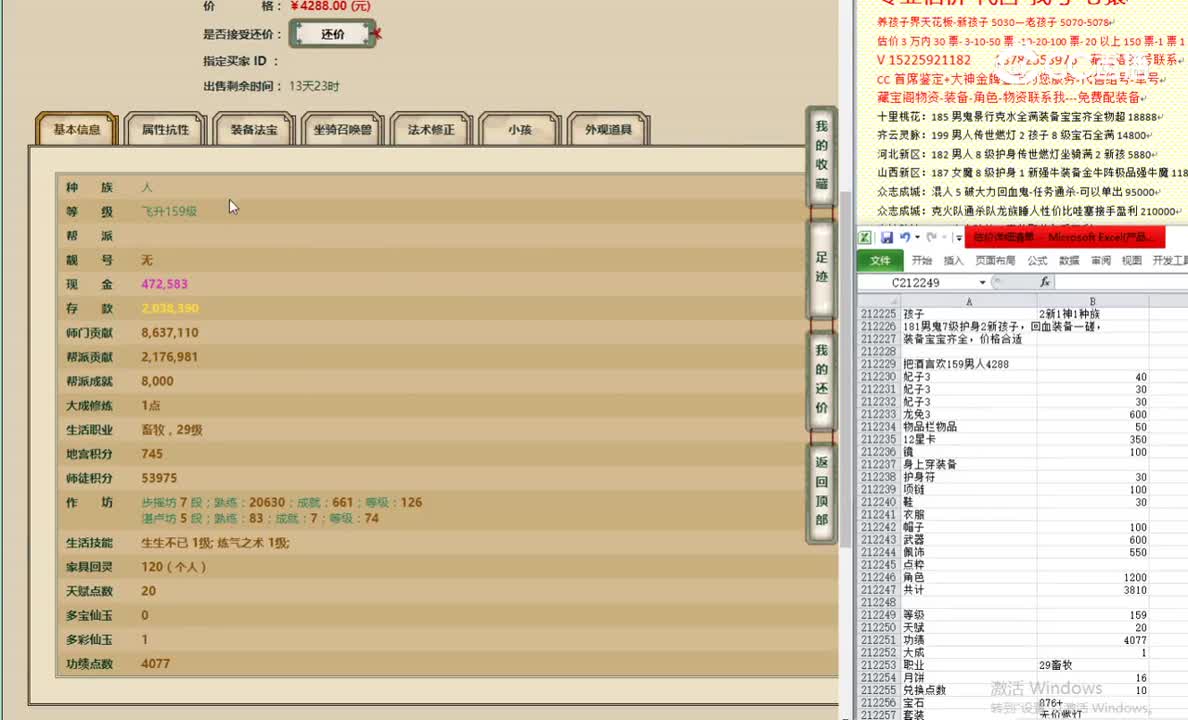Click the price text ¥4288.00
The height and width of the screenshot is (720, 1188).
coord(330,6)
